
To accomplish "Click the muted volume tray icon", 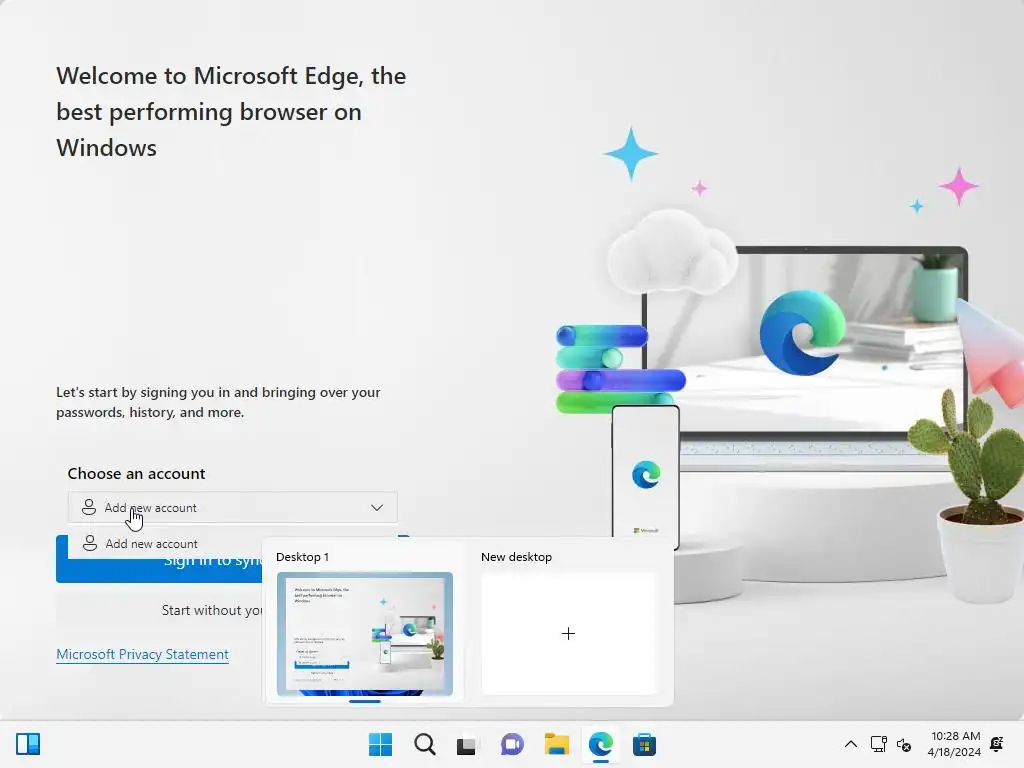I will [904, 744].
